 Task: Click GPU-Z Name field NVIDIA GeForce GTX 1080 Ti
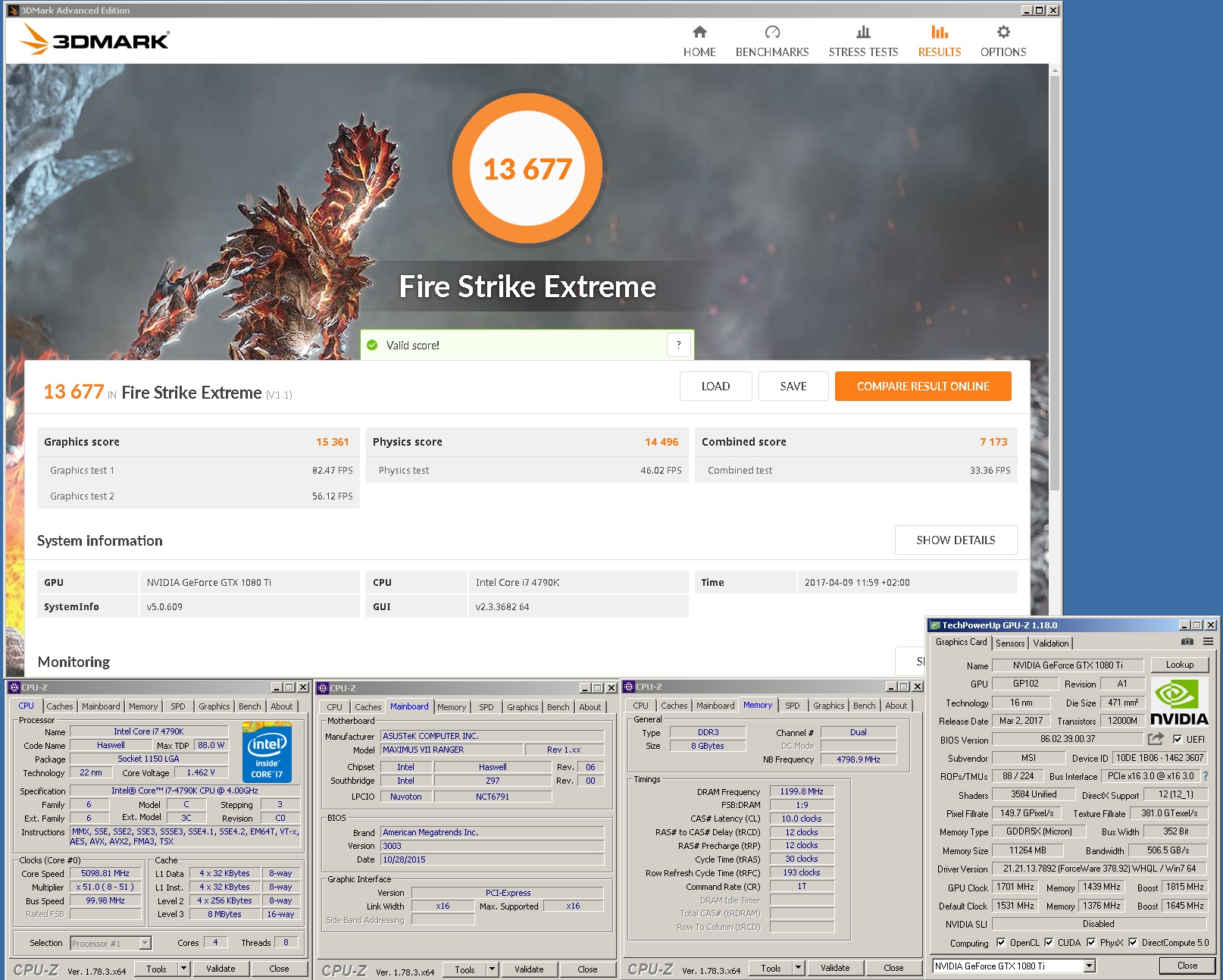(1068, 665)
